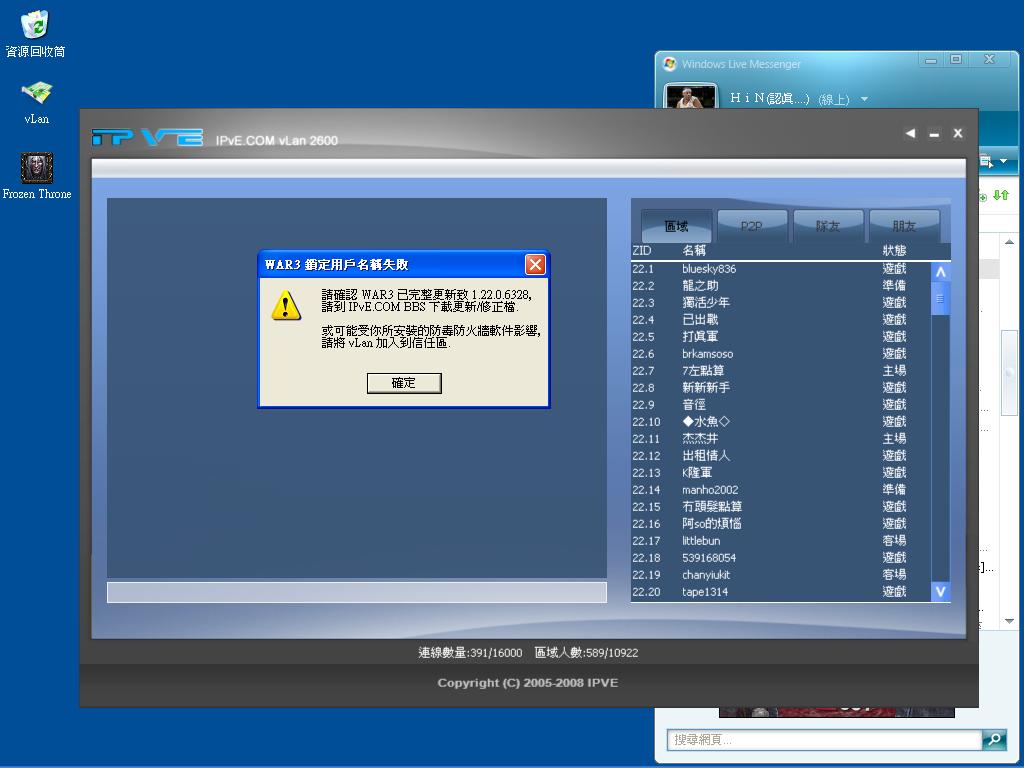Click the display picture in Messenger

(690, 95)
